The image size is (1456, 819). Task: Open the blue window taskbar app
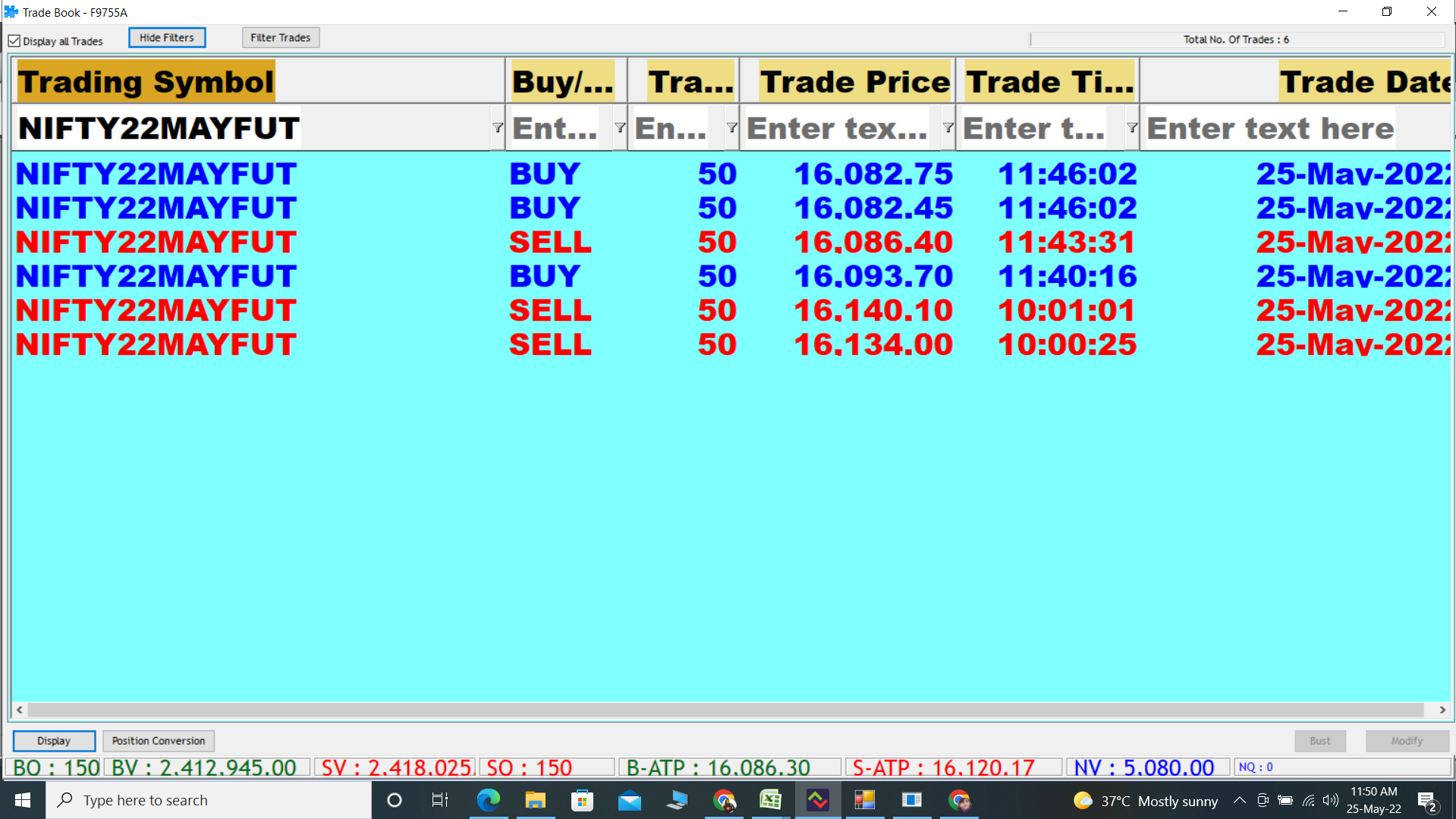tap(911, 800)
